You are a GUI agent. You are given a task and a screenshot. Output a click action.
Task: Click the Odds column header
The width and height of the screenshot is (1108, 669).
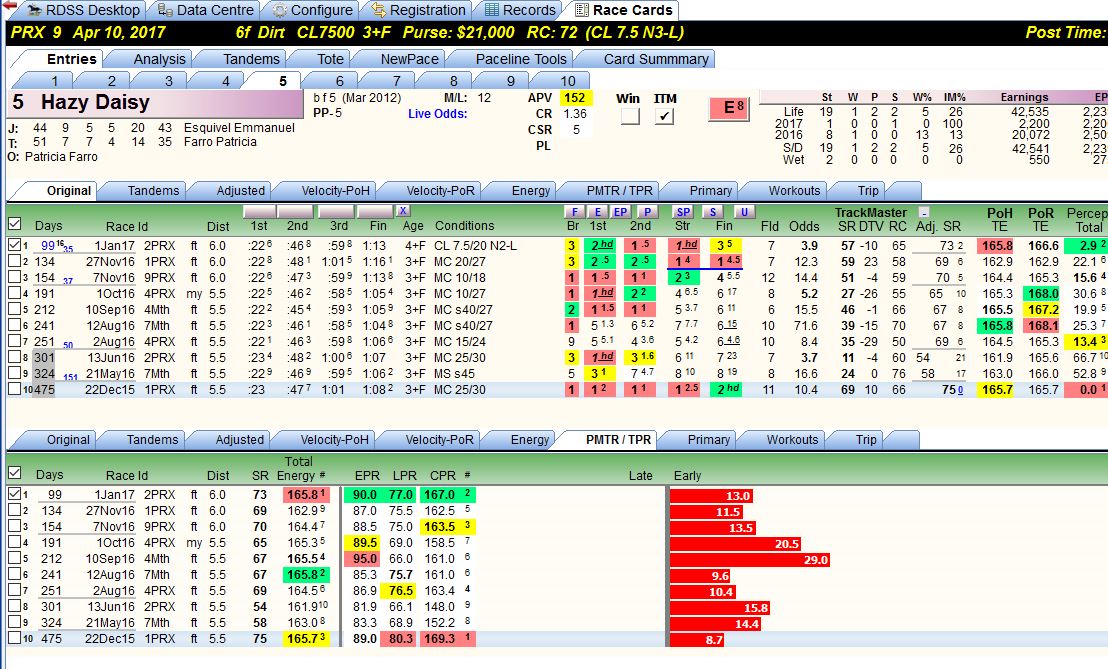pyautogui.click(x=803, y=226)
